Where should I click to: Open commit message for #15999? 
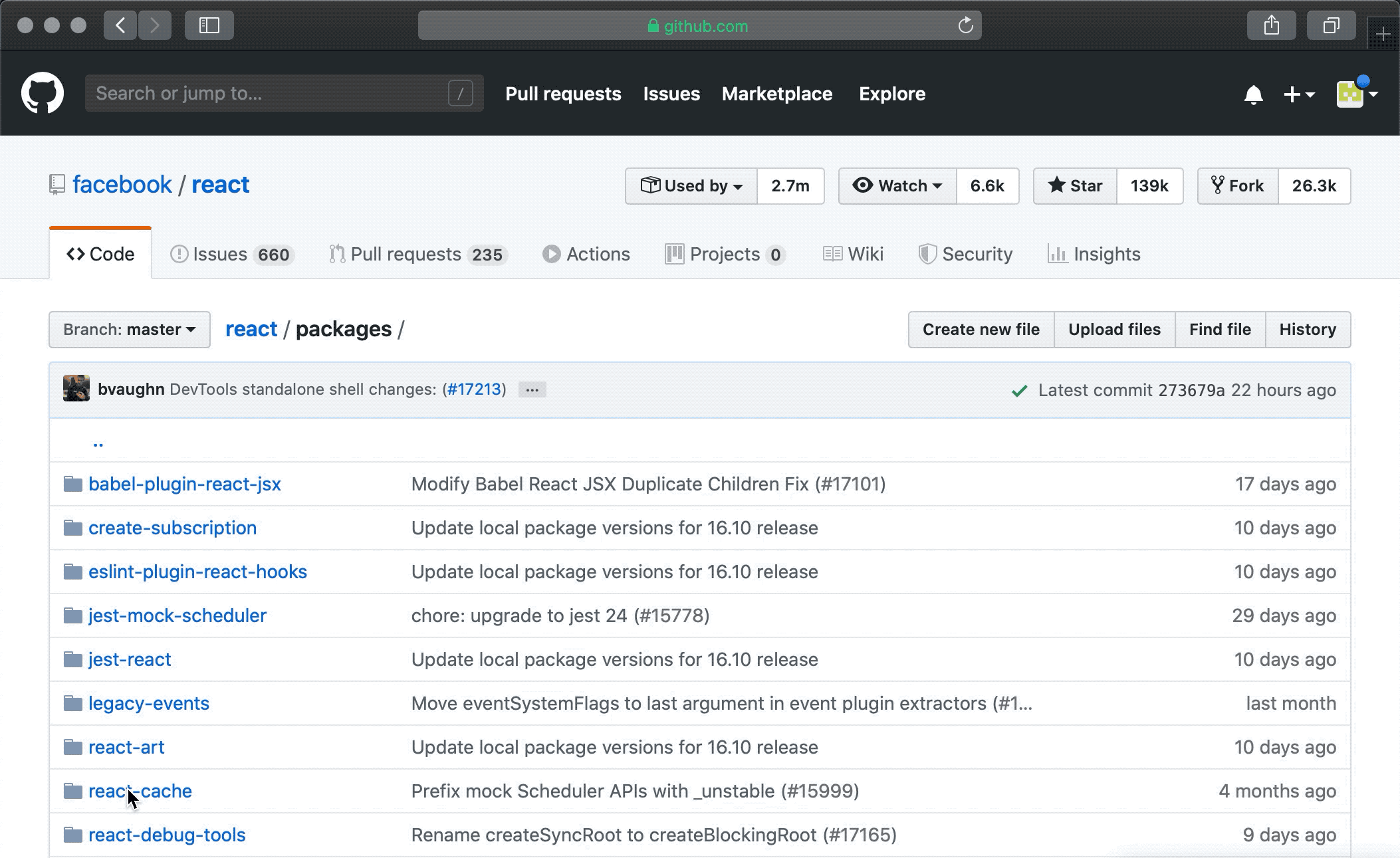click(636, 791)
